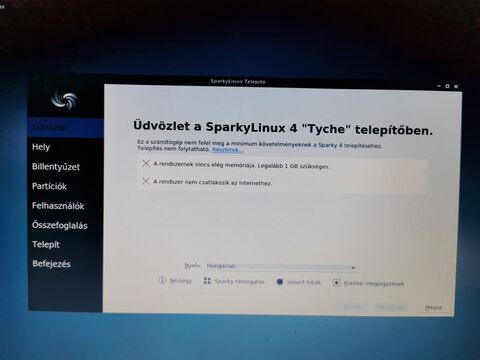Click the greyed-out back button left of Mégse
Screen dimensions: 480x360
tap(353, 307)
